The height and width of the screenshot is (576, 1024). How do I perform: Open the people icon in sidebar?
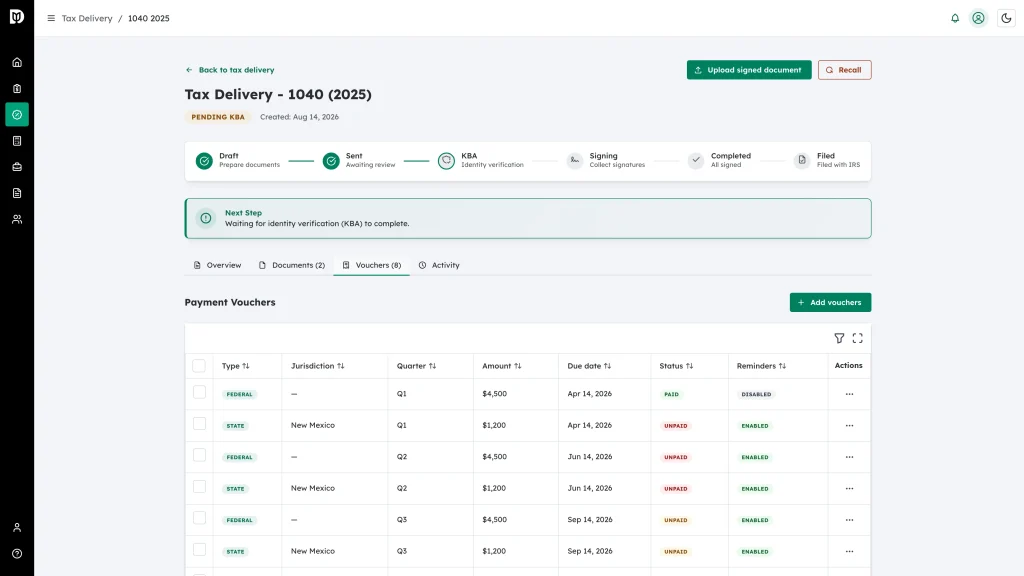coord(17,219)
